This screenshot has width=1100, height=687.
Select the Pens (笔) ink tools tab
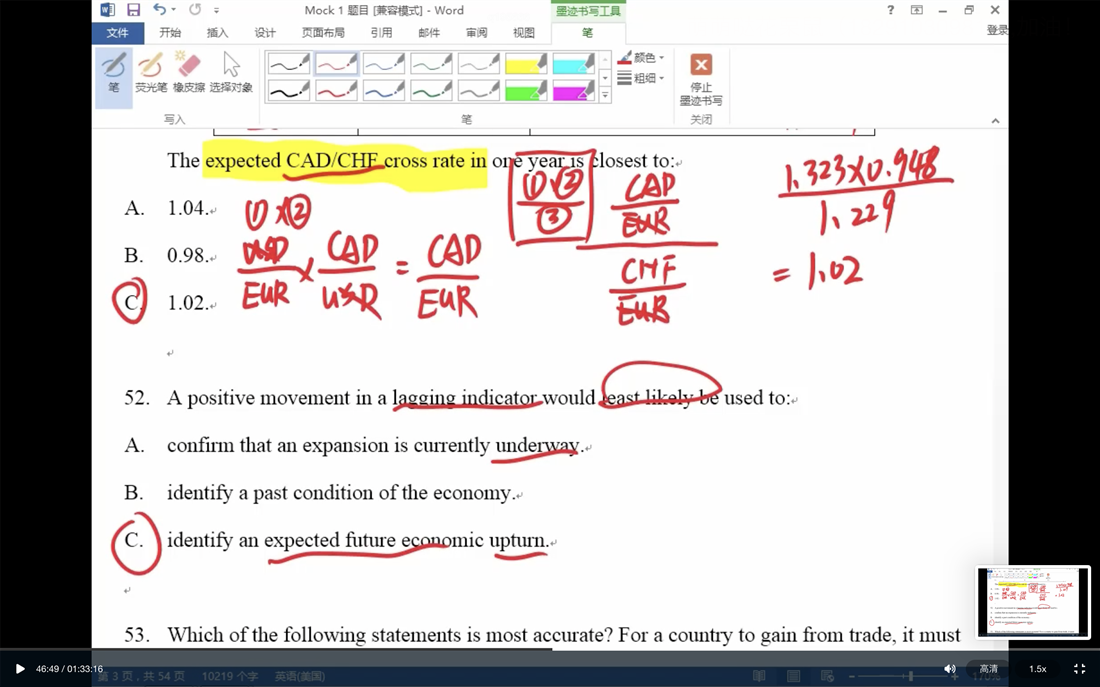pyautogui.click(x=588, y=33)
